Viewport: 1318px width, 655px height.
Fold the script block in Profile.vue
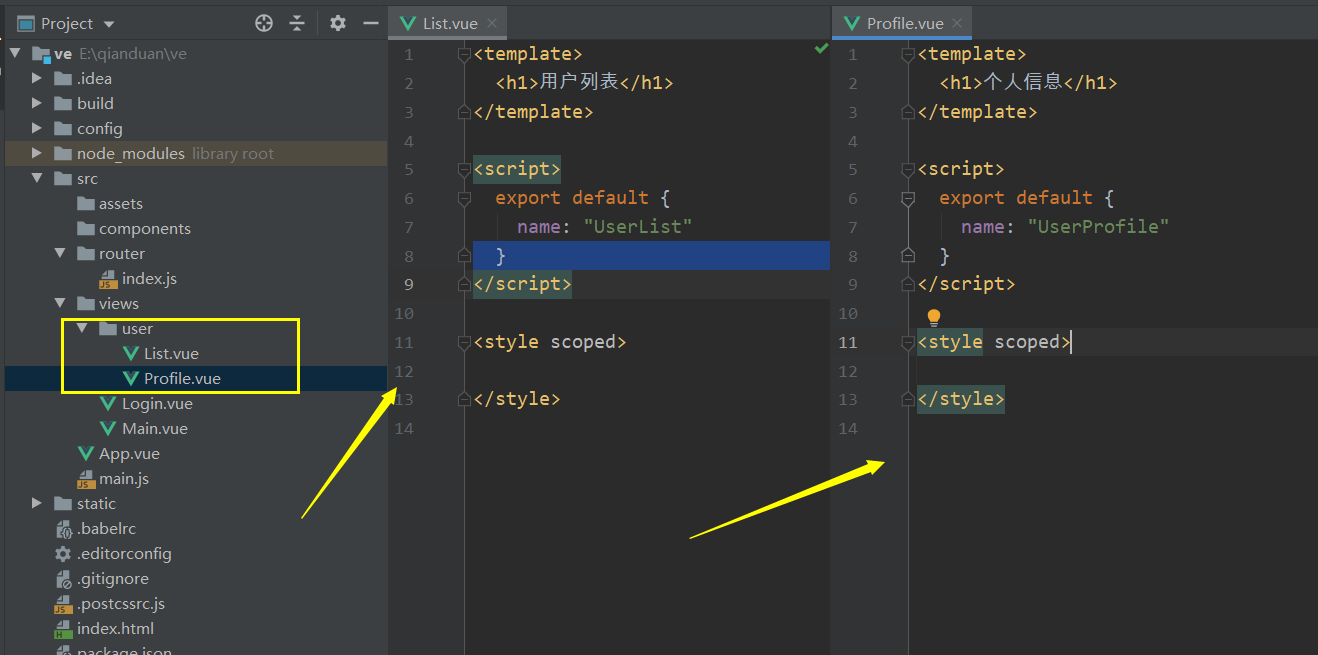908,169
